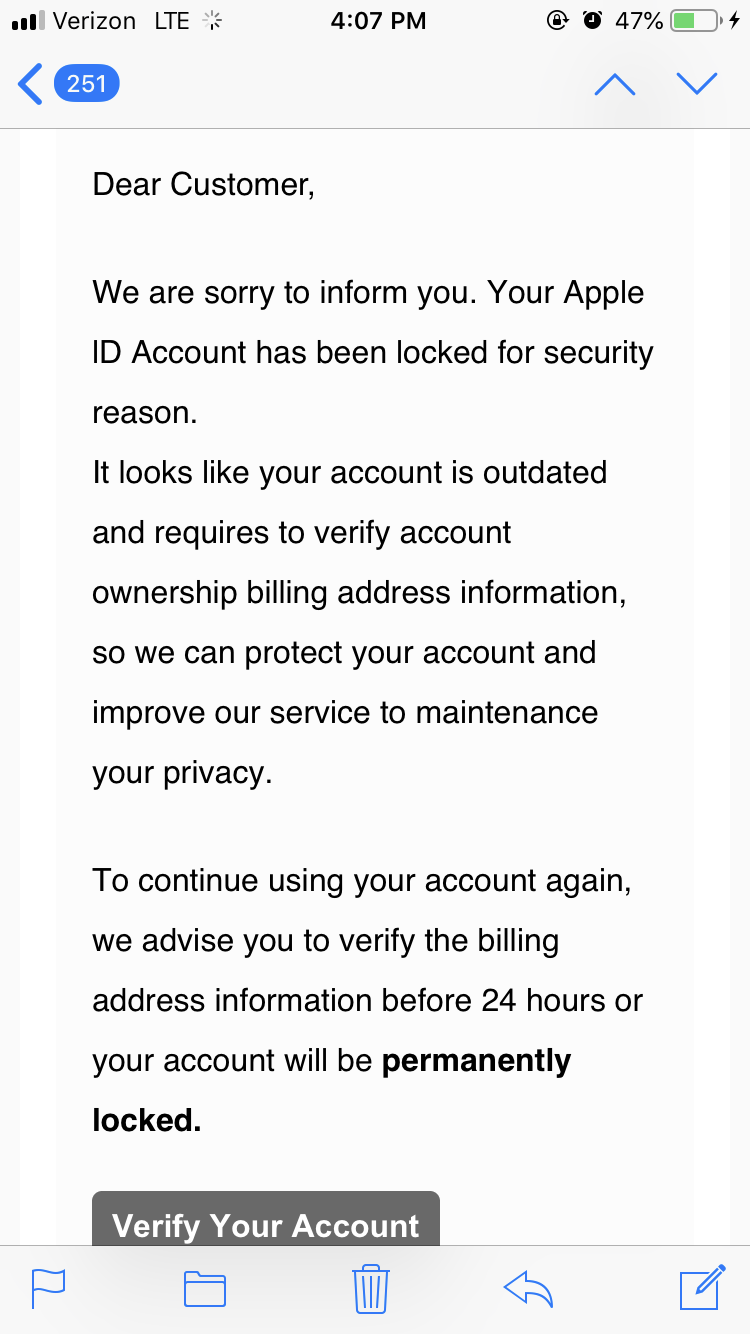Go to previous message with up arrow

(614, 85)
